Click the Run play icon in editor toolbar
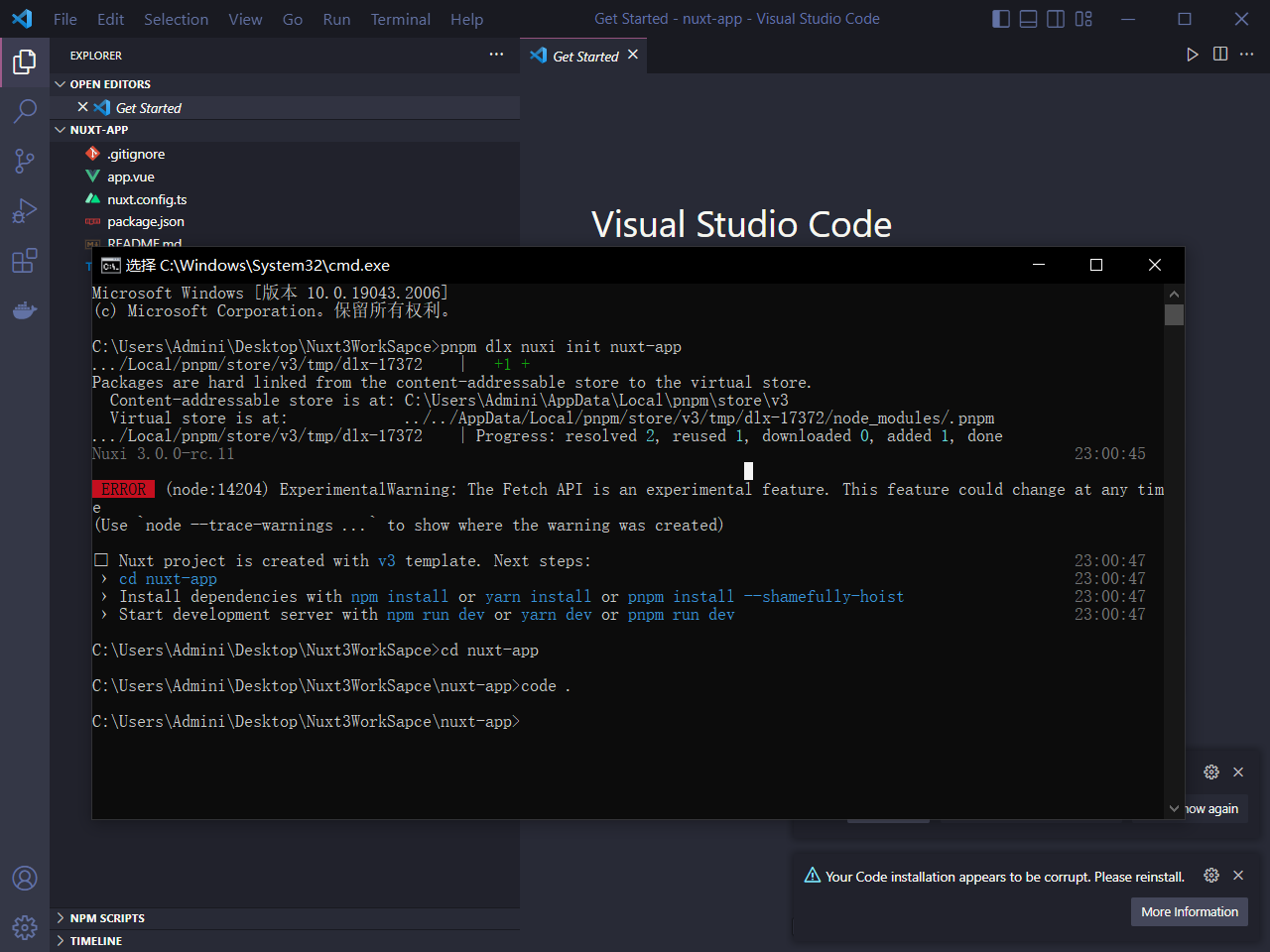 (x=1193, y=55)
